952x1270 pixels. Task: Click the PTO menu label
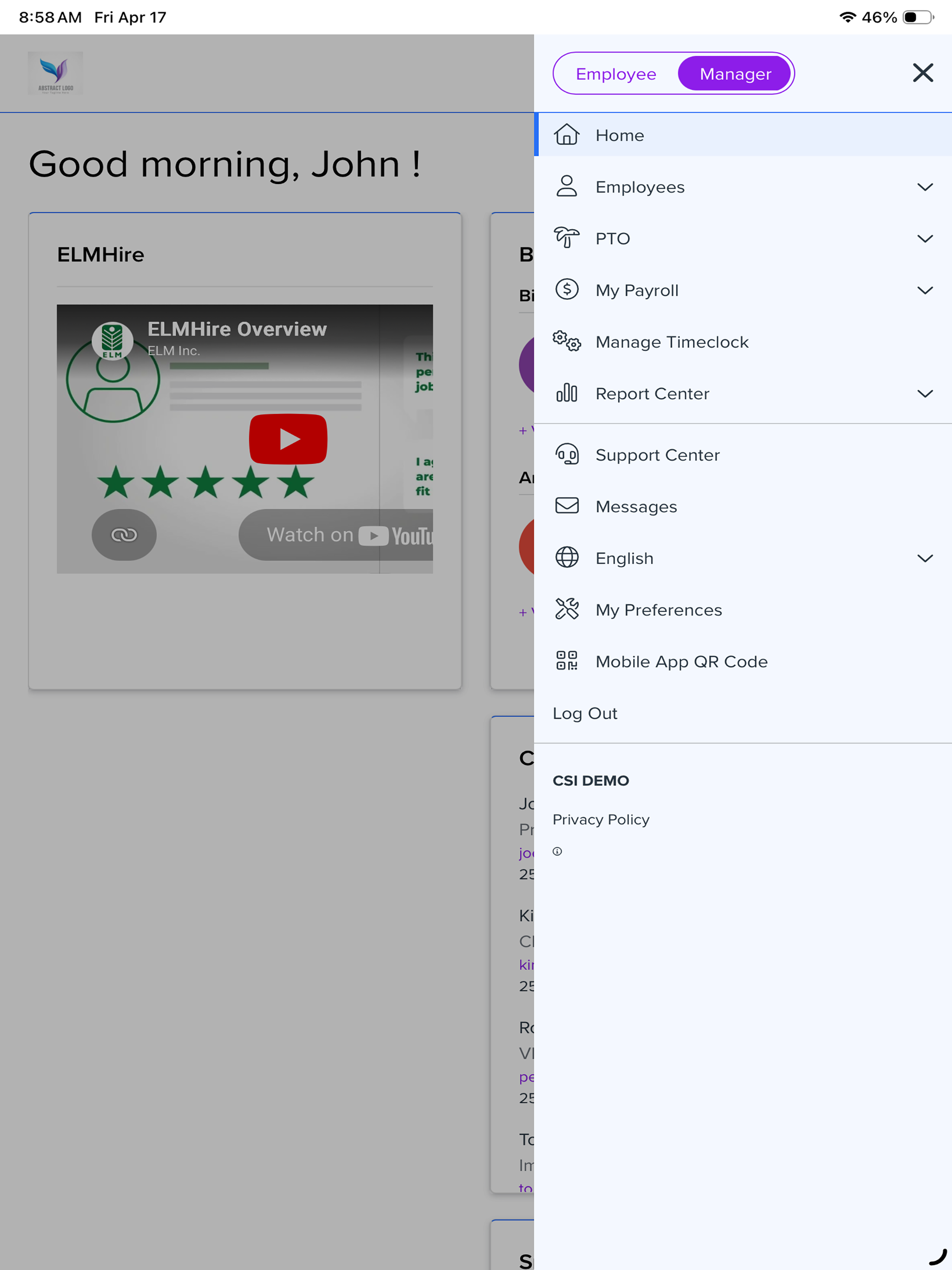(x=613, y=239)
